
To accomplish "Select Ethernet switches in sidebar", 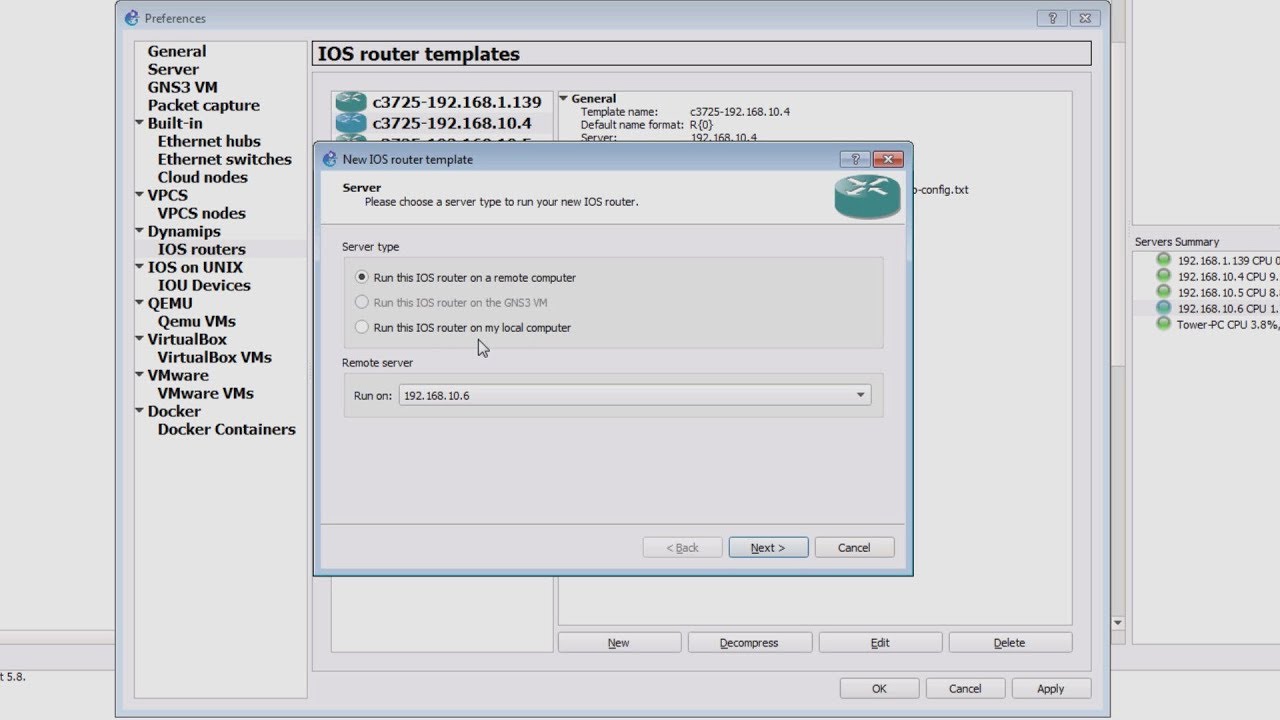I will (x=224, y=159).
